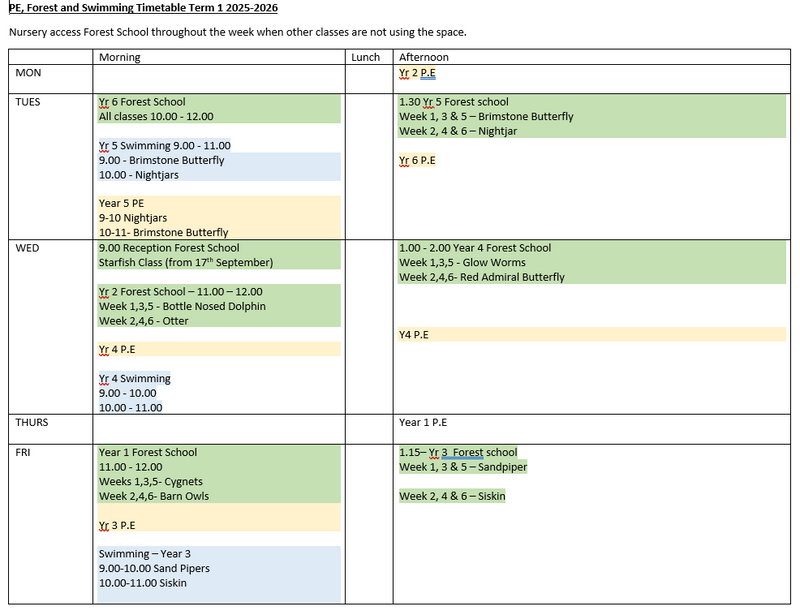Click the timetable title heading

(x=143, y=8)
